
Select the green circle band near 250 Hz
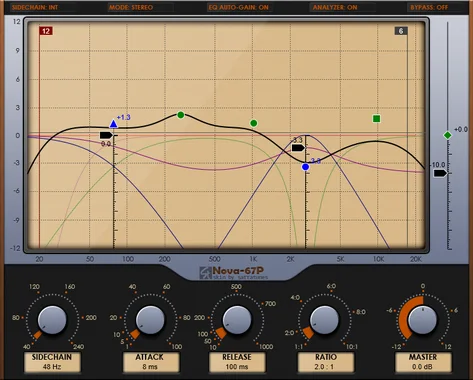pyautogui.click(x=181, y=115)
